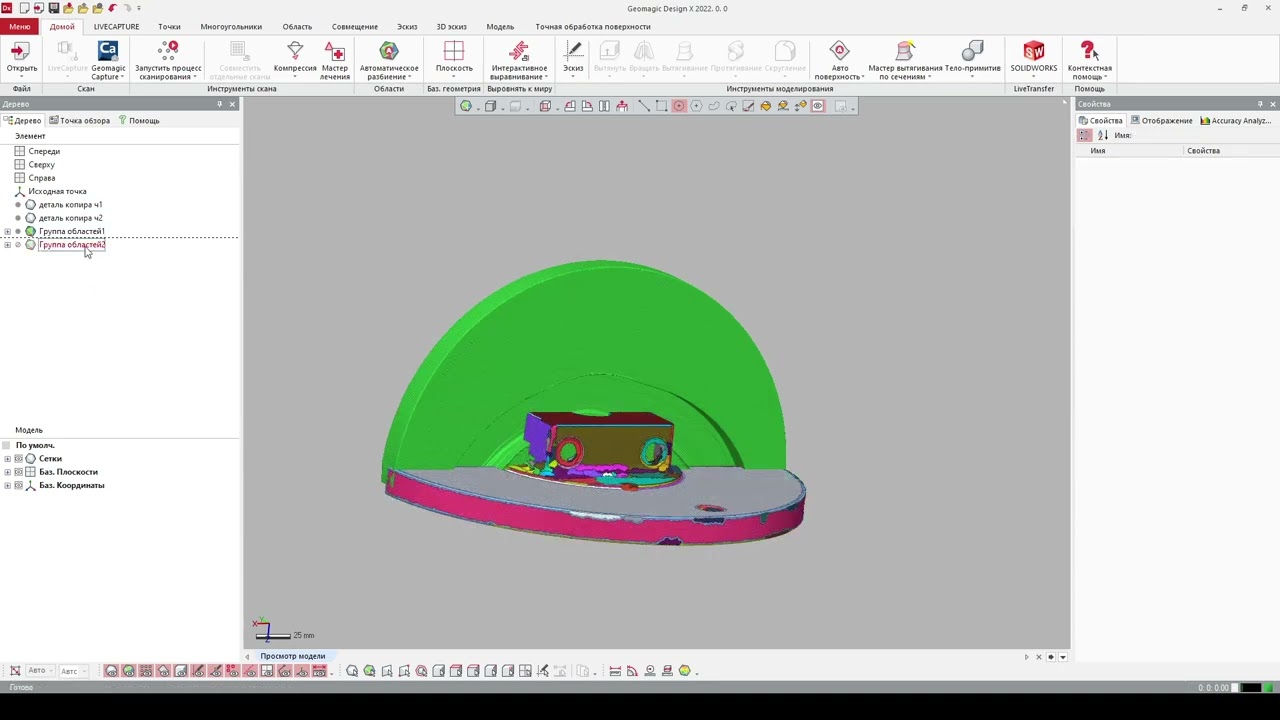Expand the Баз. Координаты model node
The width and height of the screenshot is (1280, 720).
click(x=7, y=486)
